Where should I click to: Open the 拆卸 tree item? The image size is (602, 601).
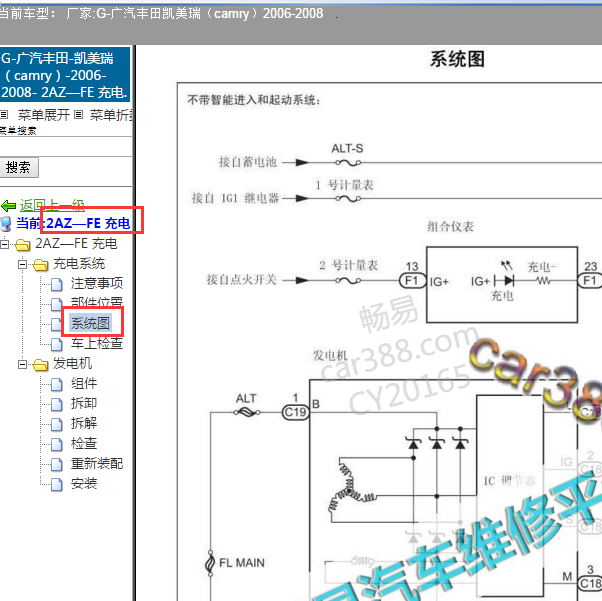[x=84, y=403]
